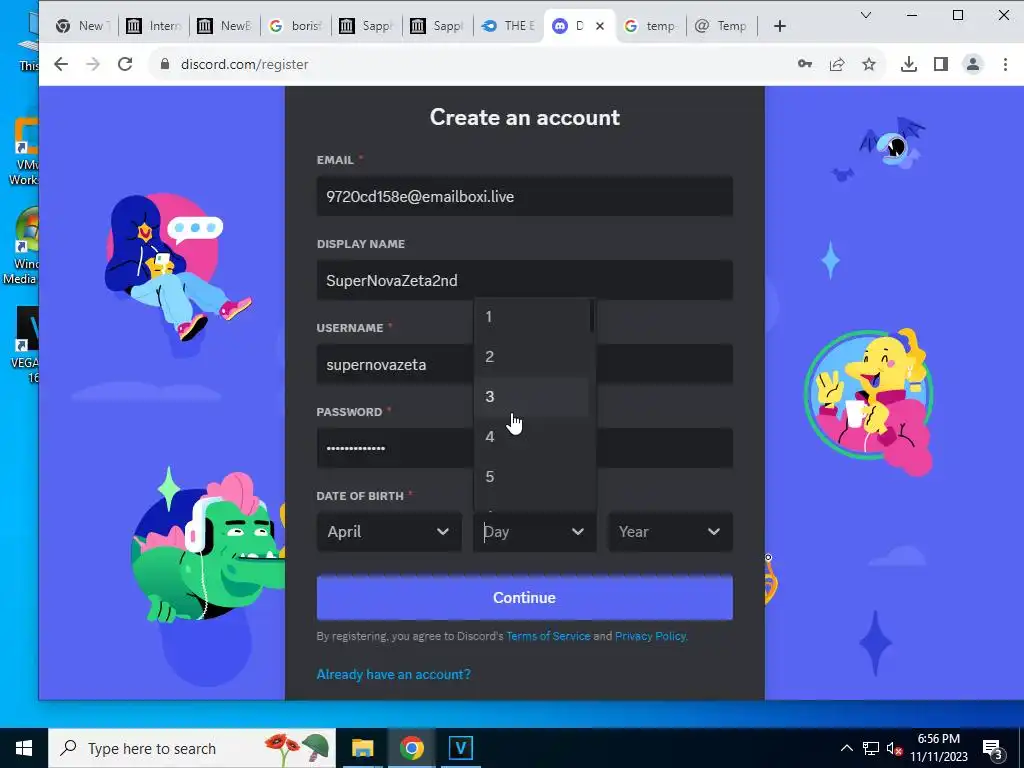Screen dimensions: 1024x768
Task: Select day 4 from list
Action: pos(532,436)
